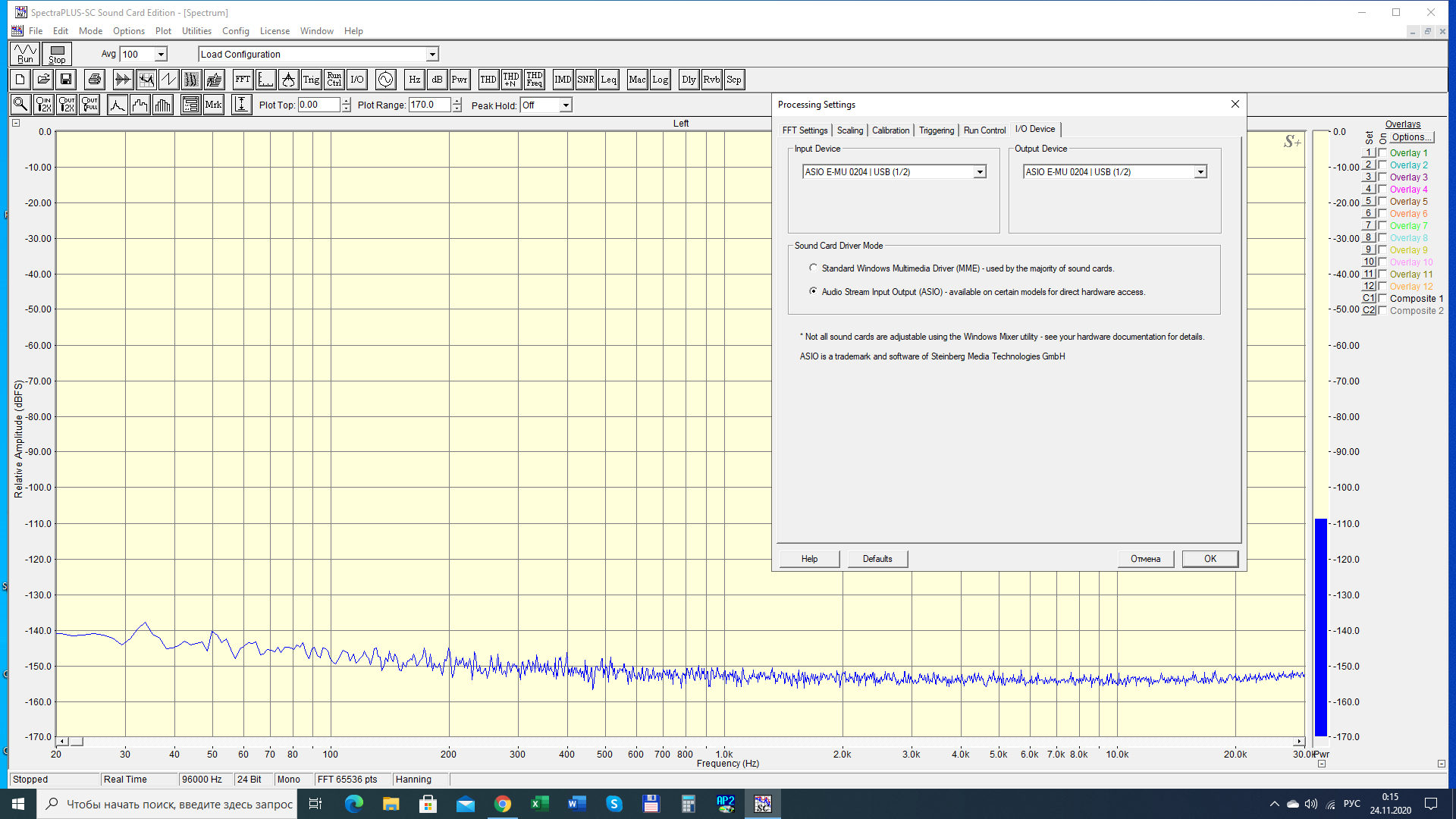
Task: Toggle the THD+N measurement icon
Action: [x=511, y=80]
